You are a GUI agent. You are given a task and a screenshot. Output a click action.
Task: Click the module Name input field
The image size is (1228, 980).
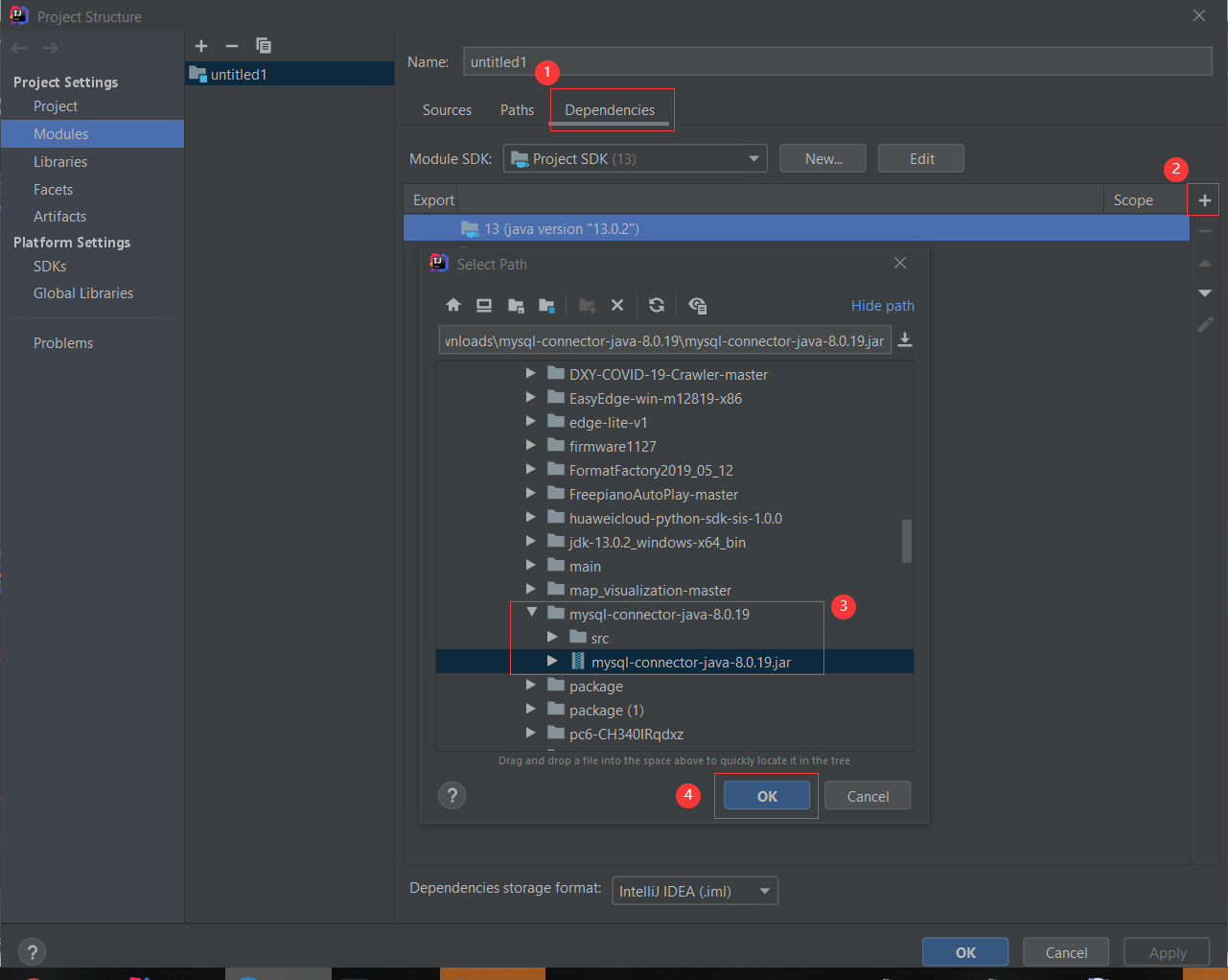(837, 61)
